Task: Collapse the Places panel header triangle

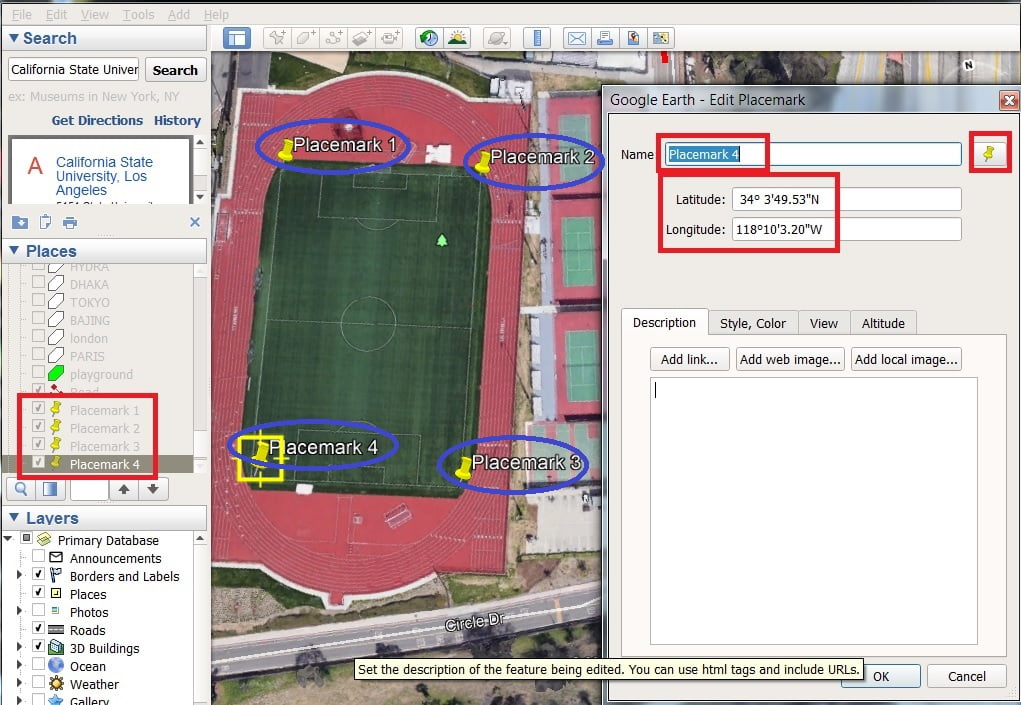Action: [14, 251]
